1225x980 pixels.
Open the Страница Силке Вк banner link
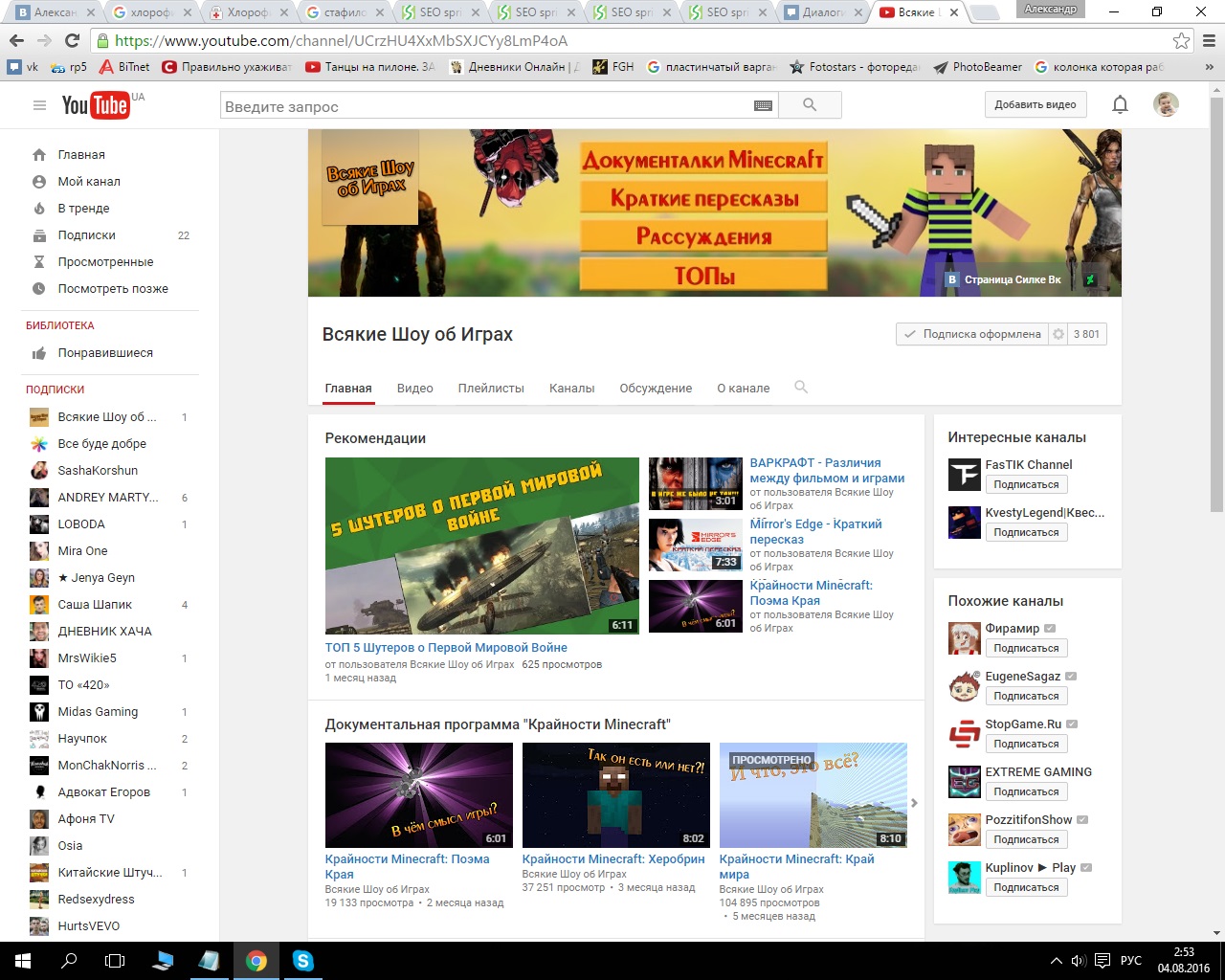pyautogui.click(x=1004, y=279)
